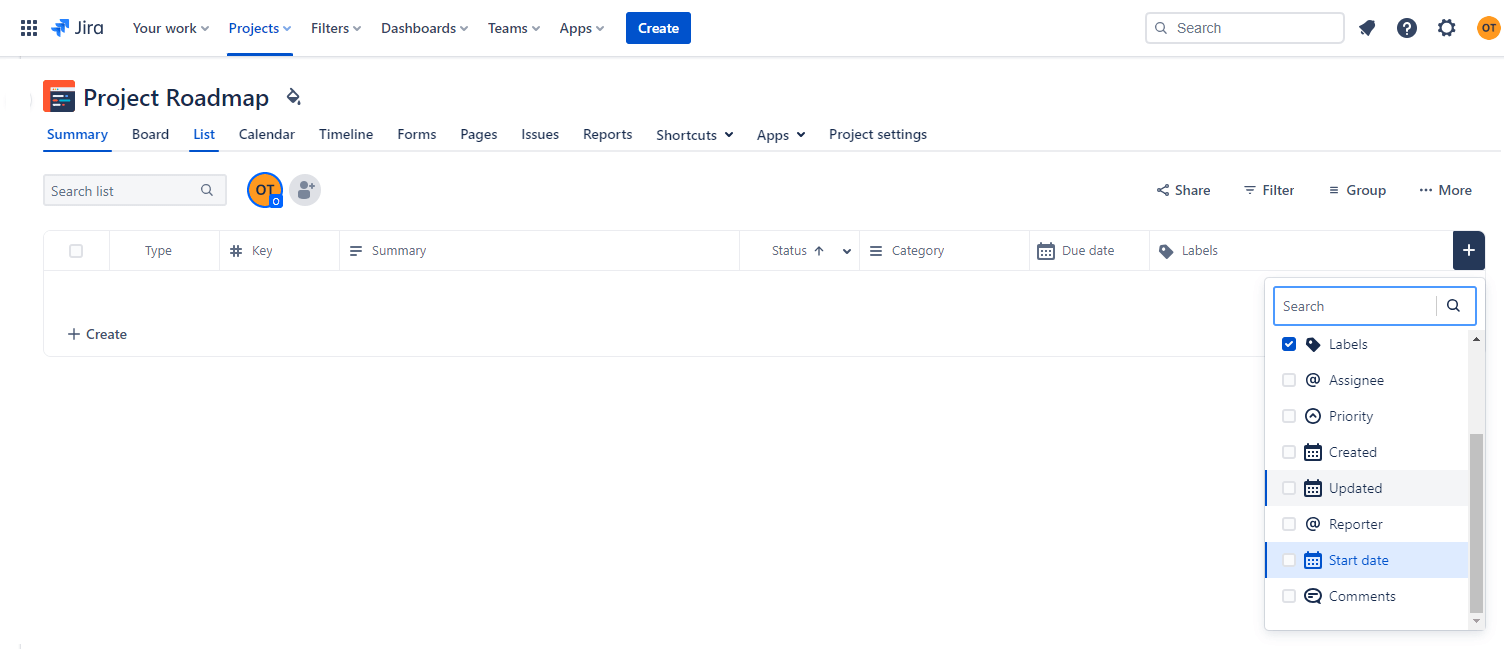
Task: Click the help question mark icon
Action: click(1407, 27)
